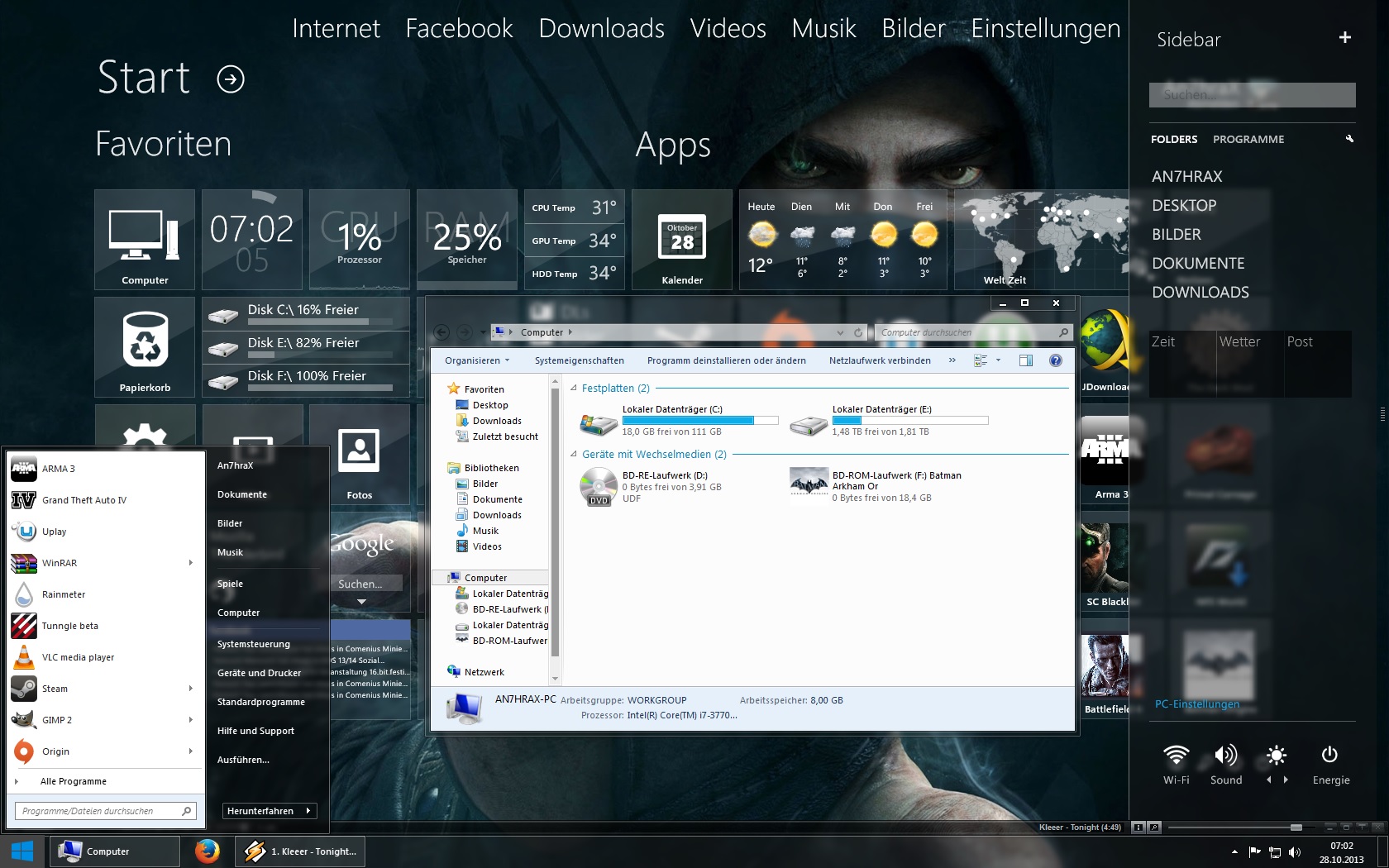Viewport: 1389px width, 868px height.
Task: Open Rainmeter from the start menu
Action: pyautogui.click(x=105, y=594)
